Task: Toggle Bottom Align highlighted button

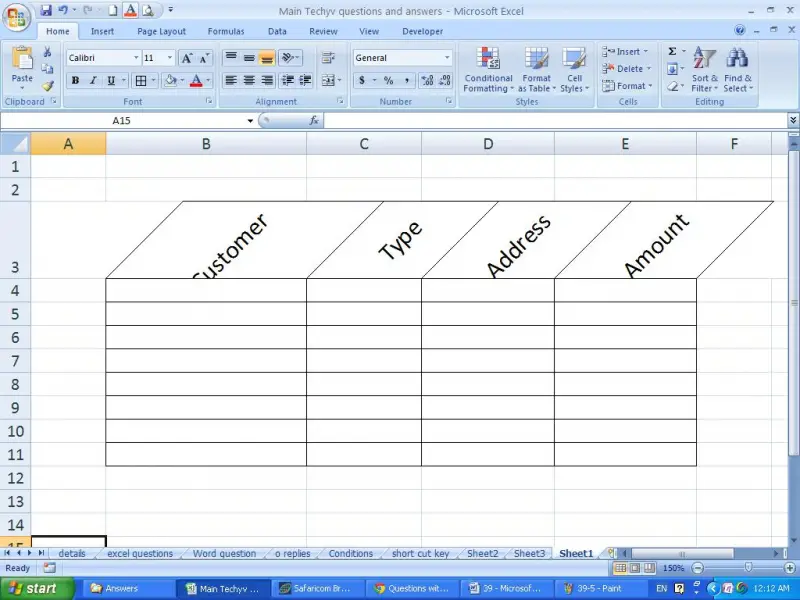Action: click(x=266, y=57)
